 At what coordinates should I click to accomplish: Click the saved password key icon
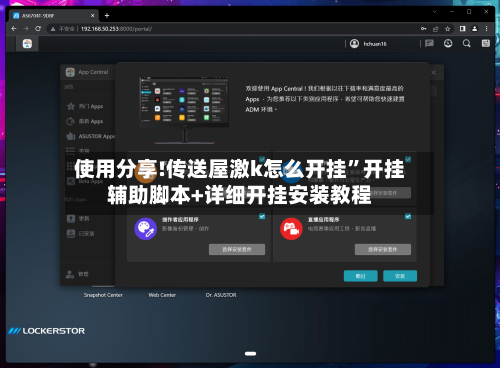[423, 29]
